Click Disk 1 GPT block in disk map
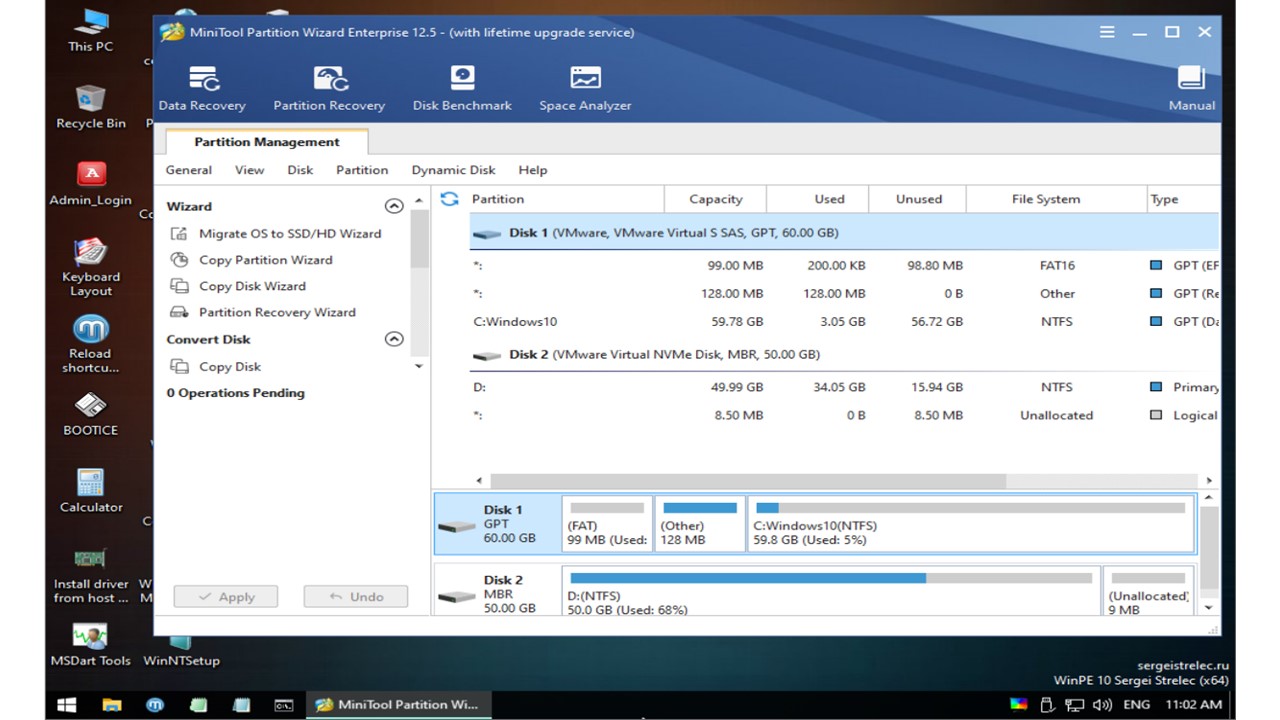Image resolution: width=1280 pixels, height=720 pixels. (x=497, y=524)
